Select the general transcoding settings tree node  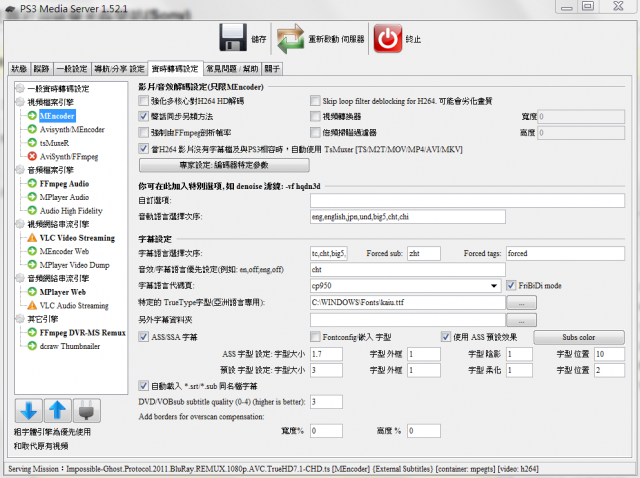tap(58, 89)
